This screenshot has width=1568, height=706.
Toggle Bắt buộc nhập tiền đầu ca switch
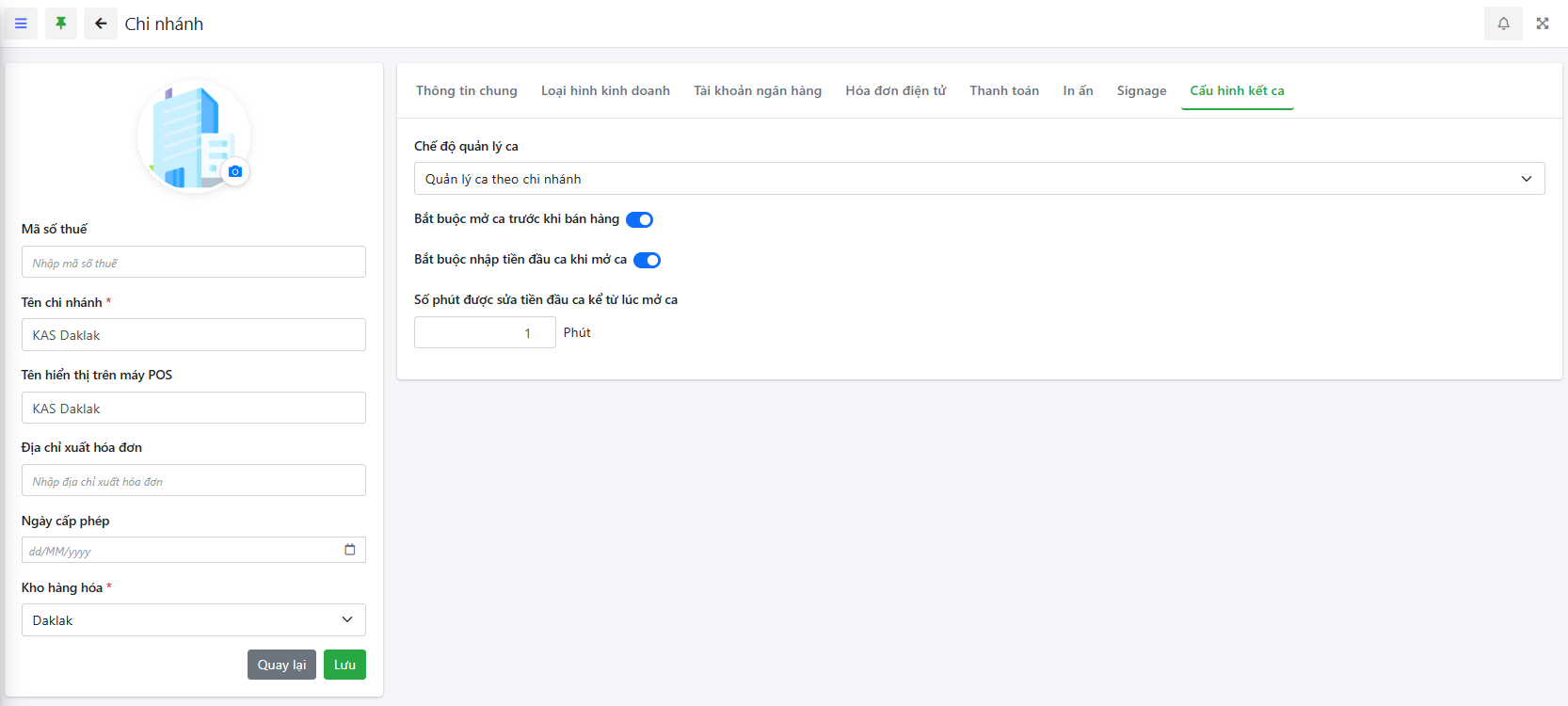coord(647,260)
